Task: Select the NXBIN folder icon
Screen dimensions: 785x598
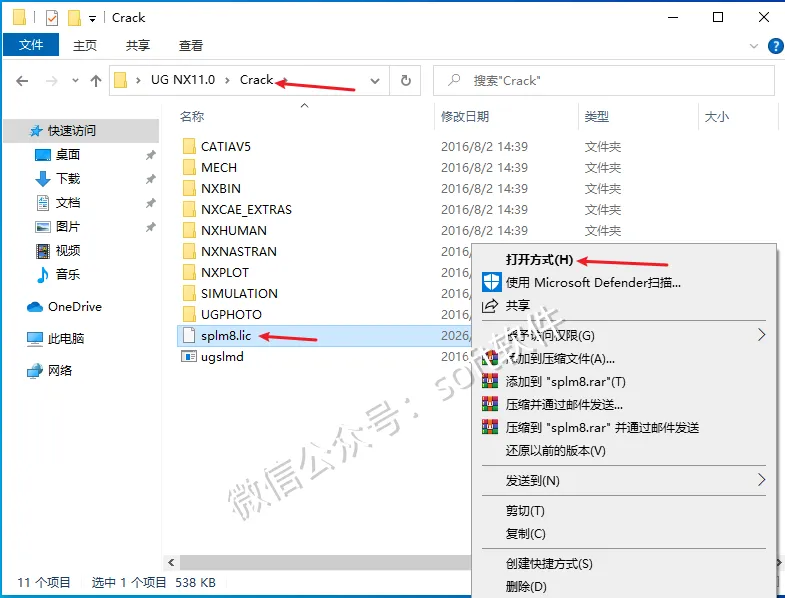Action: tap(189, 188)
